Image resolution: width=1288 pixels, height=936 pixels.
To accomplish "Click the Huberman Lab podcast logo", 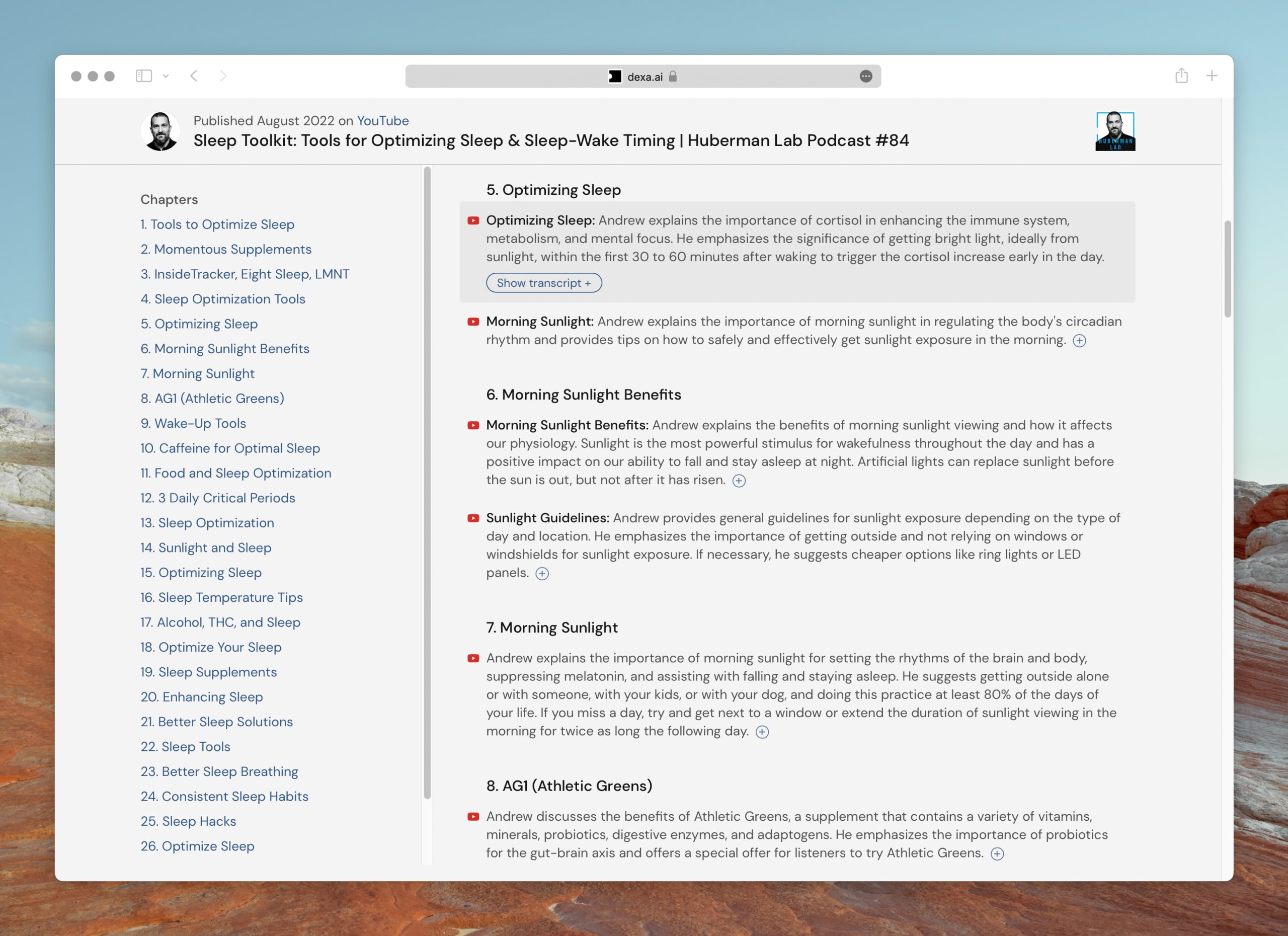I will click(x=1115, y=131).
